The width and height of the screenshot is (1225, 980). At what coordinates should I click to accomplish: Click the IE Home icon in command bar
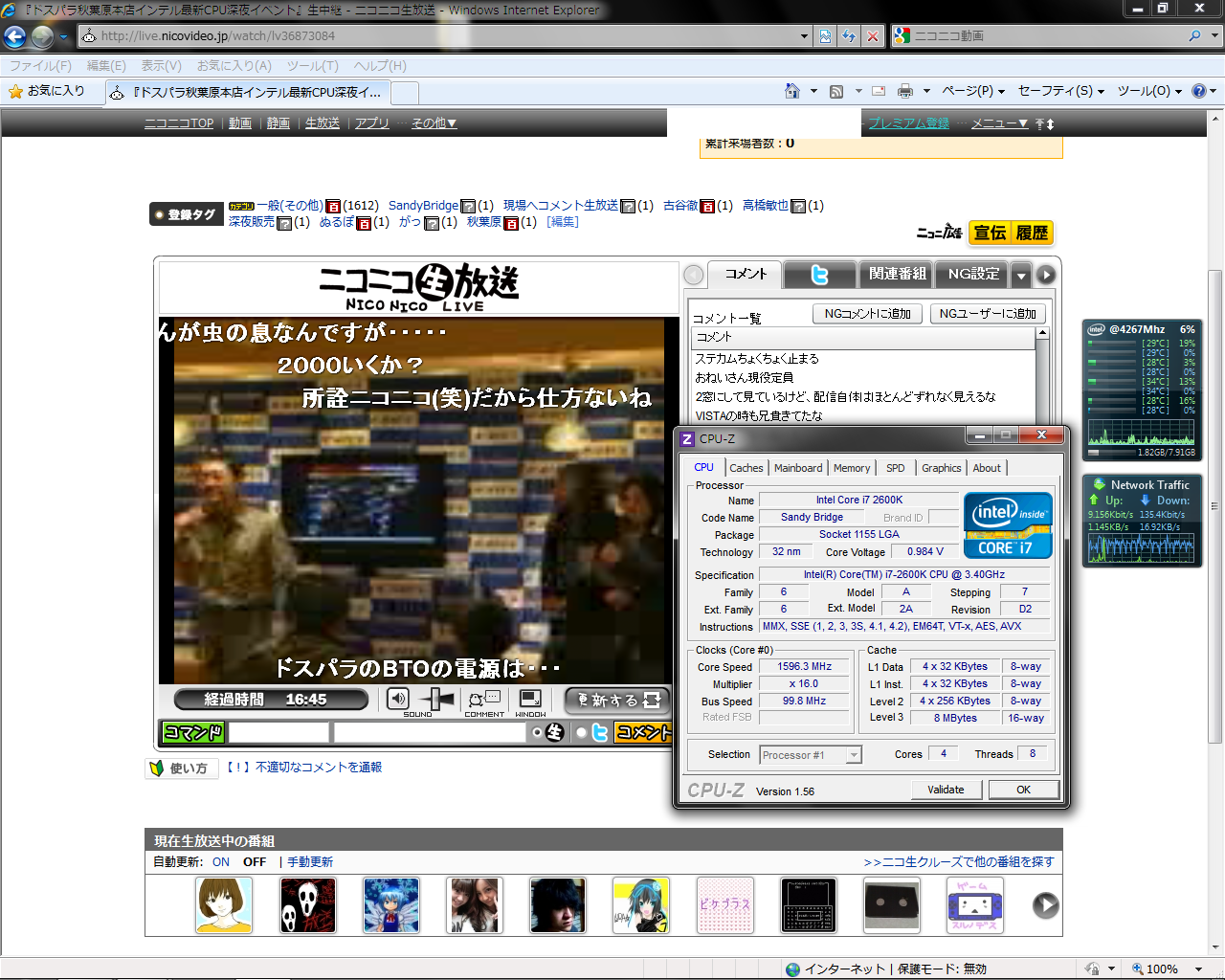click(791, 91)
